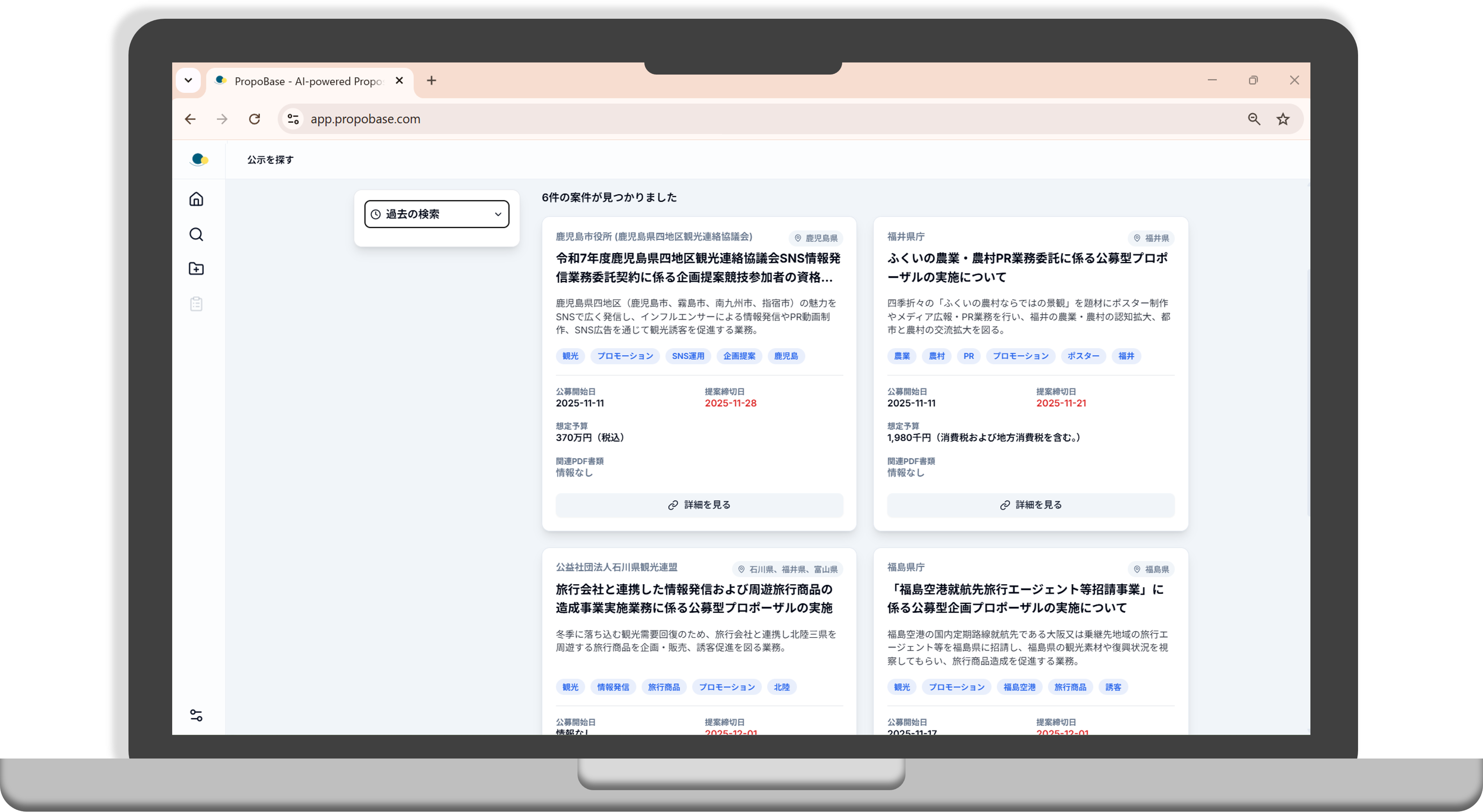
Task: Open the 過去の検索 dropdown
Action: coord(436,214)
